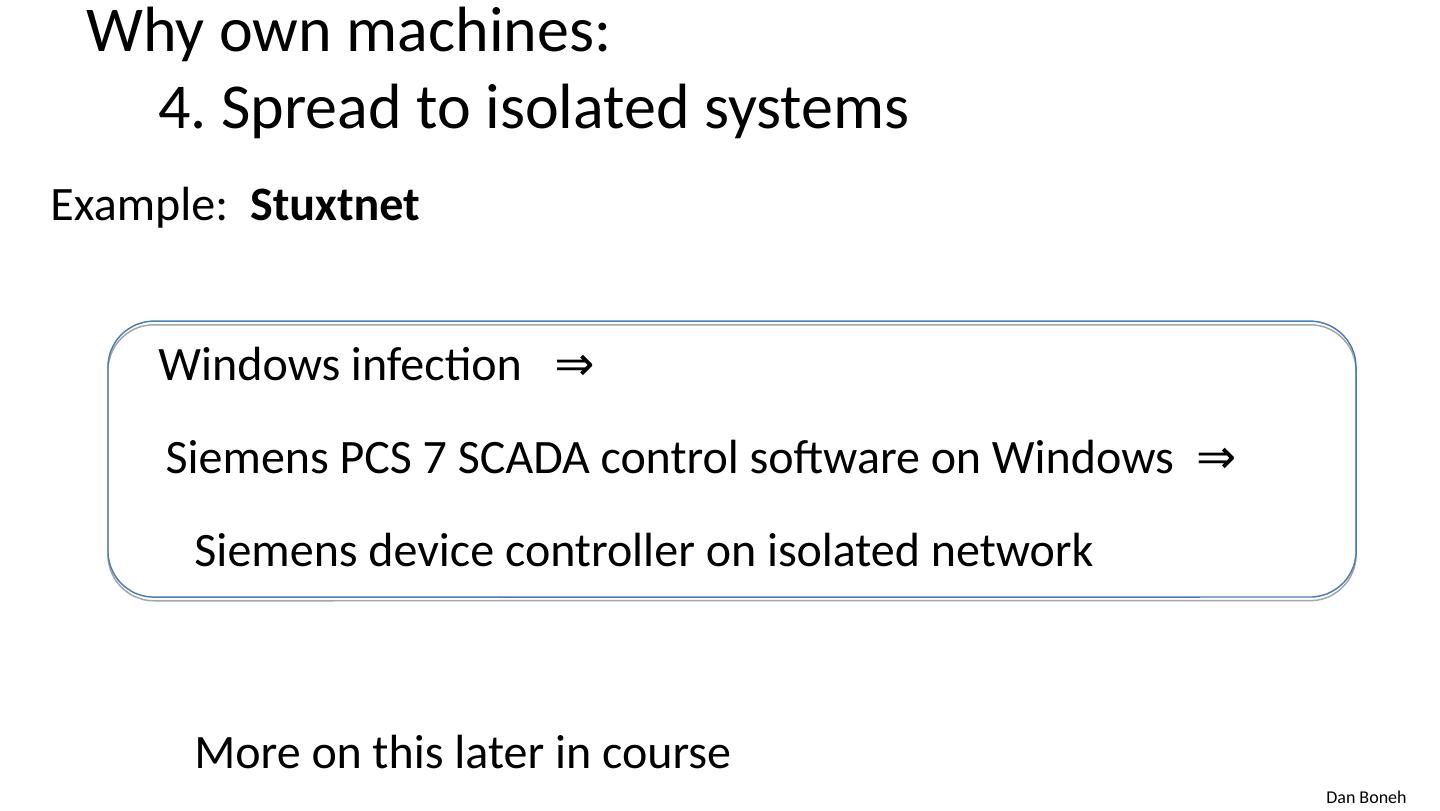Click the "Example:" label
The image size is (1440, 811).
pyautogui.click(x=138, y=205)
